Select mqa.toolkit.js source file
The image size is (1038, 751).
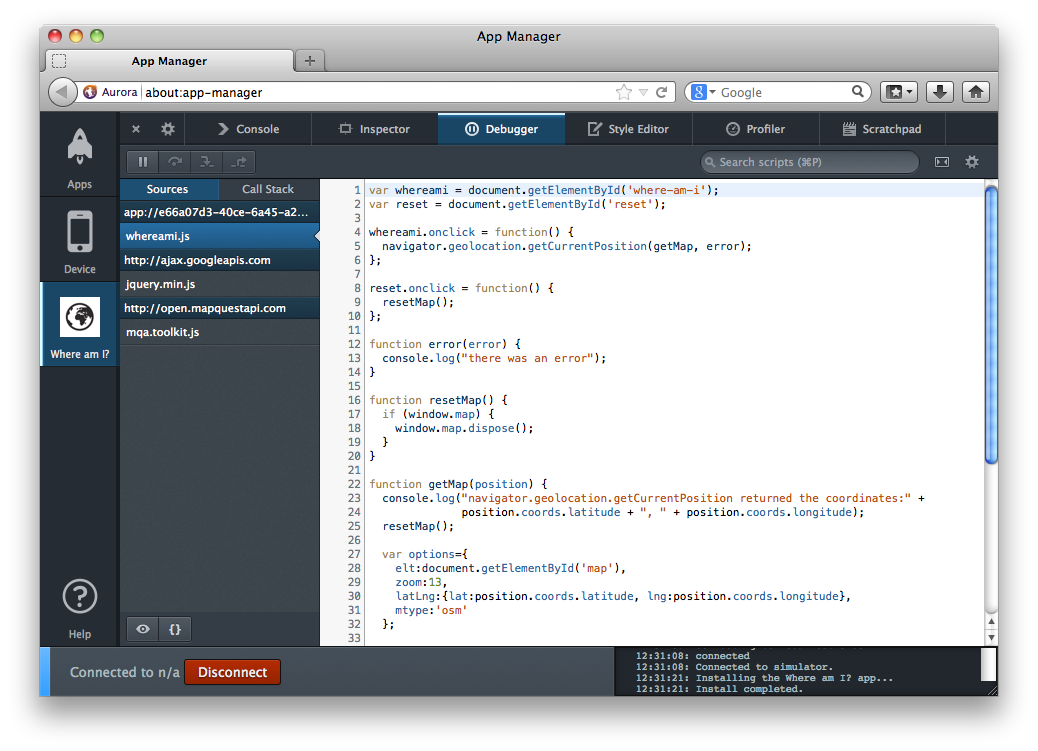[x=220, y=332]
